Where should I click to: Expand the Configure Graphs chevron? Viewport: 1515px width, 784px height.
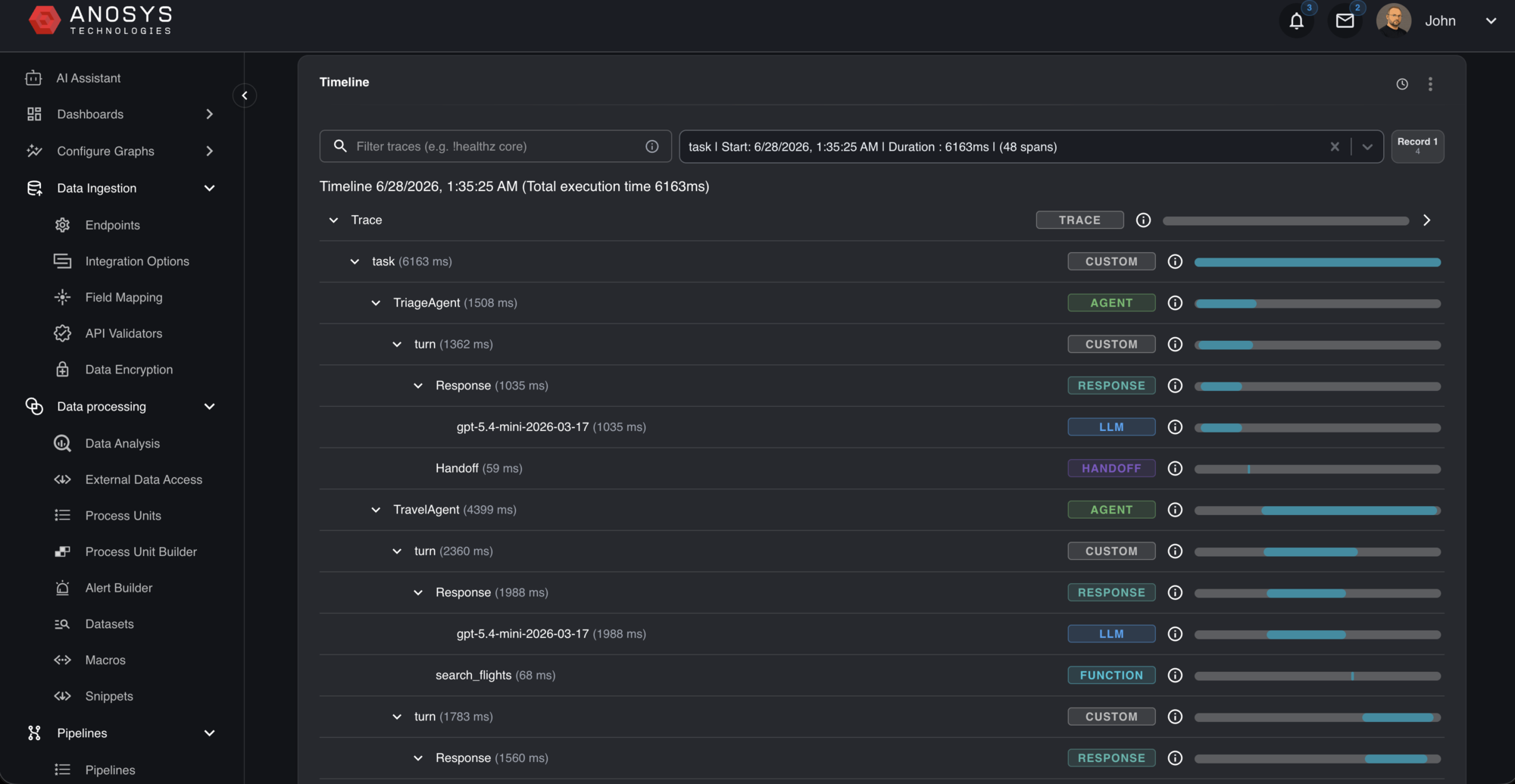(209, 151)
